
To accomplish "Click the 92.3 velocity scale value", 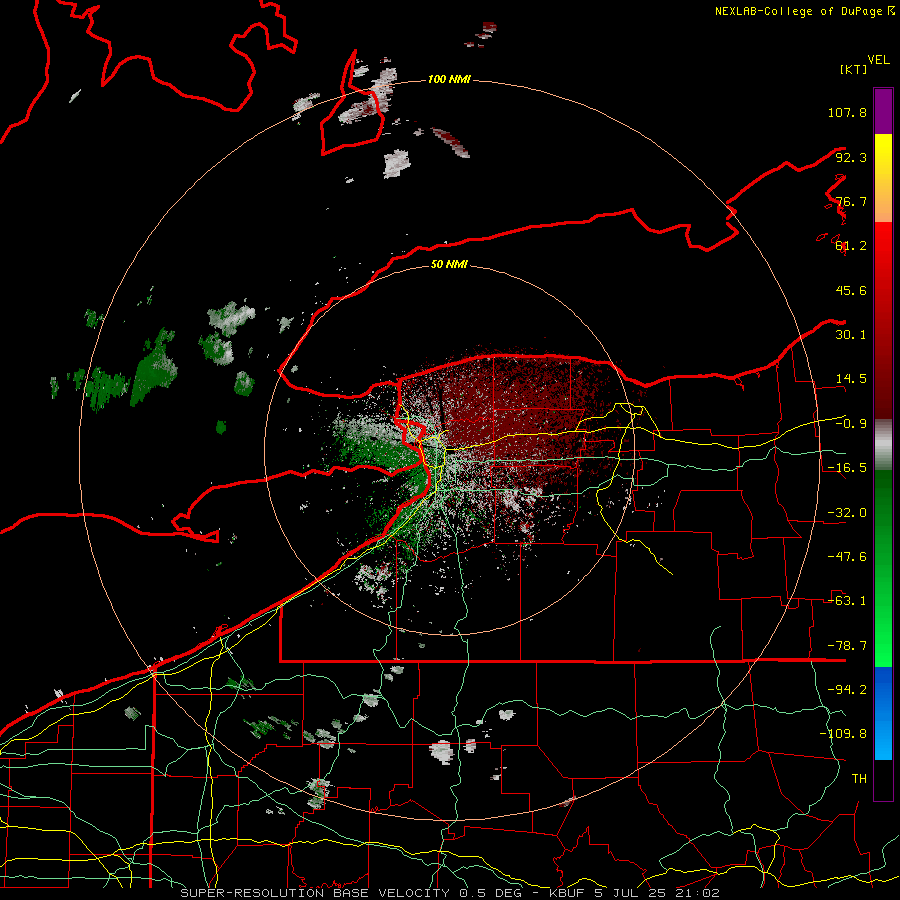I will (851, 157).
